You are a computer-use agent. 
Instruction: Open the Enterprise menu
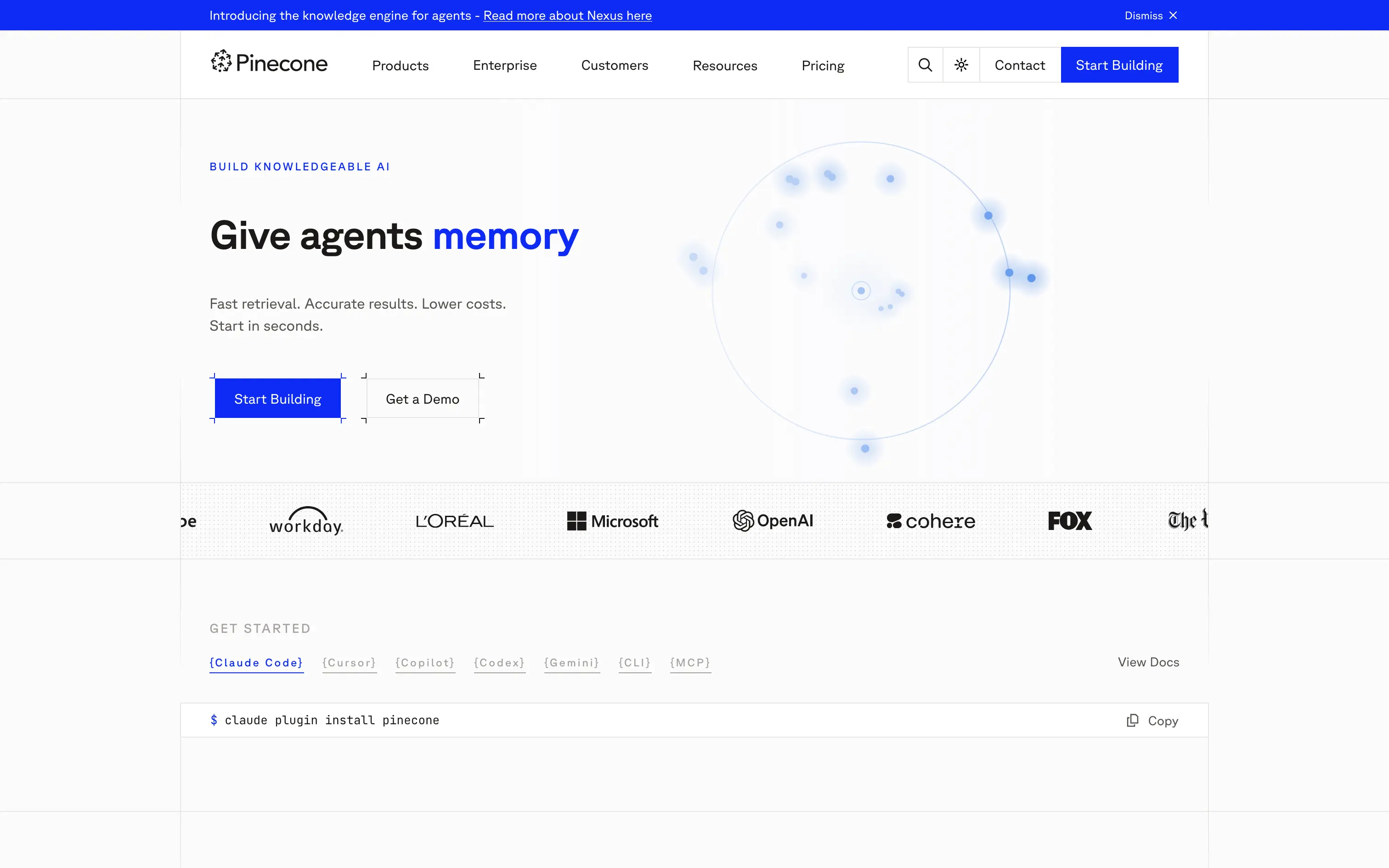505,65
